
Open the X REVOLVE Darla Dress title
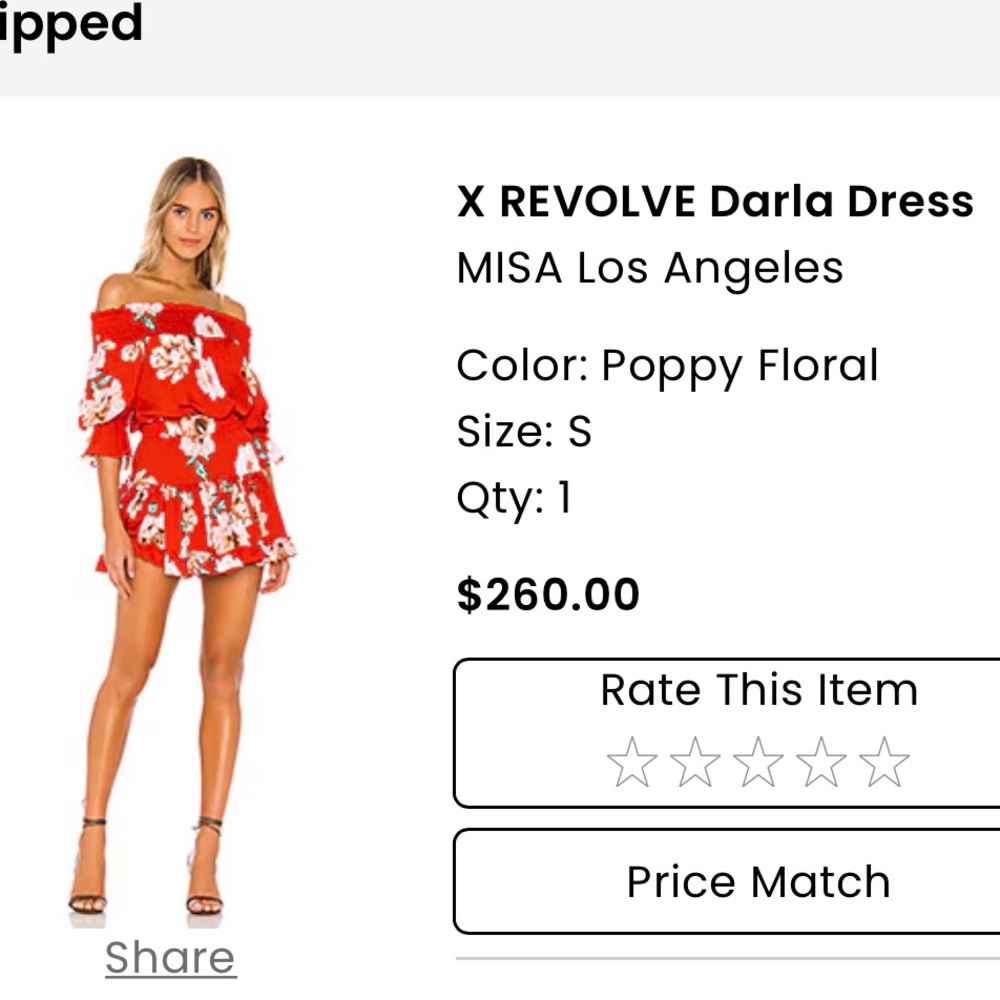pos(715,202)
